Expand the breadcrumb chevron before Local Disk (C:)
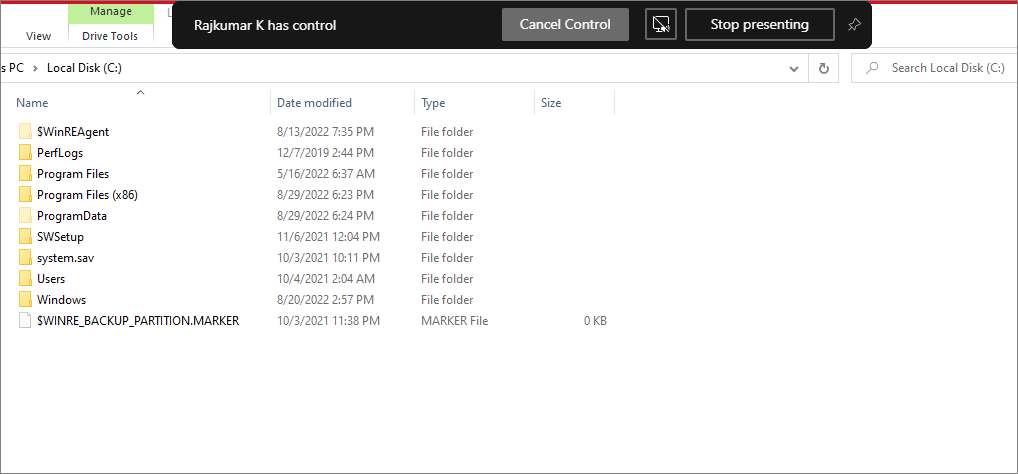Image resolution: width=1018 pixels, height=474 pixels. [36, 68]
